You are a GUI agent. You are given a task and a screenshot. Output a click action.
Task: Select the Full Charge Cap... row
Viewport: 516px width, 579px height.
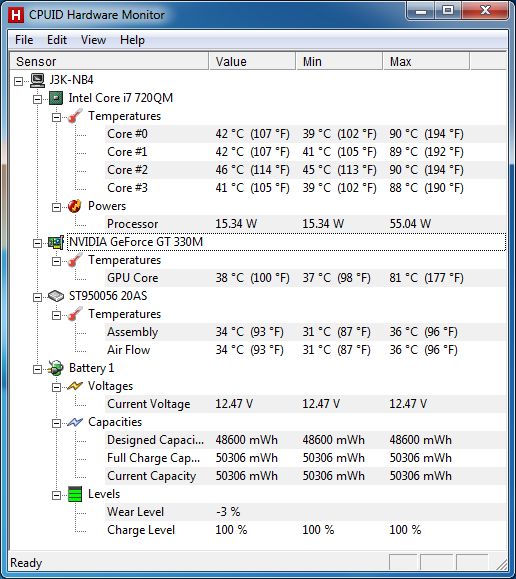coord(305,458)
